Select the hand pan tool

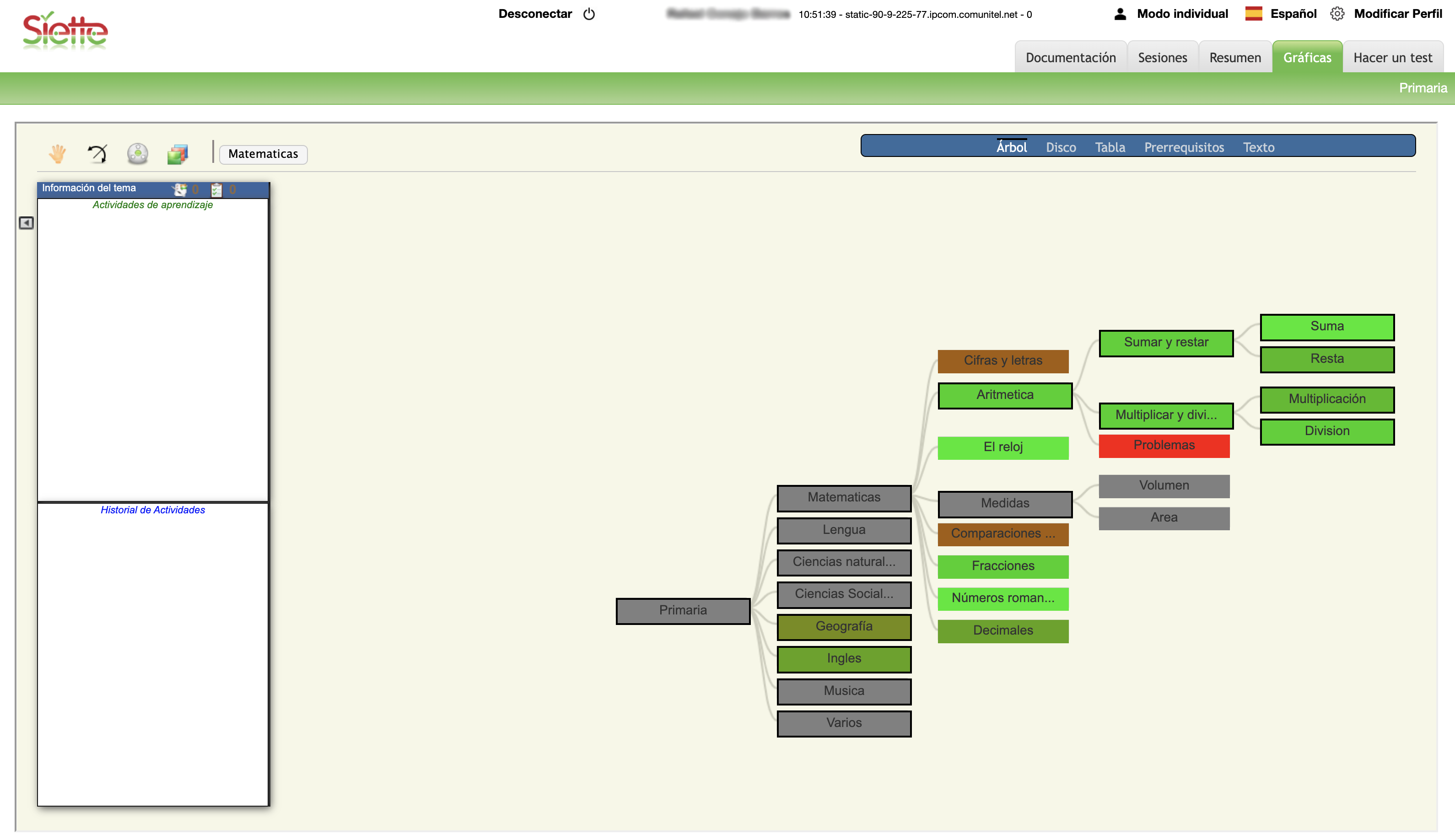point(57,153)
